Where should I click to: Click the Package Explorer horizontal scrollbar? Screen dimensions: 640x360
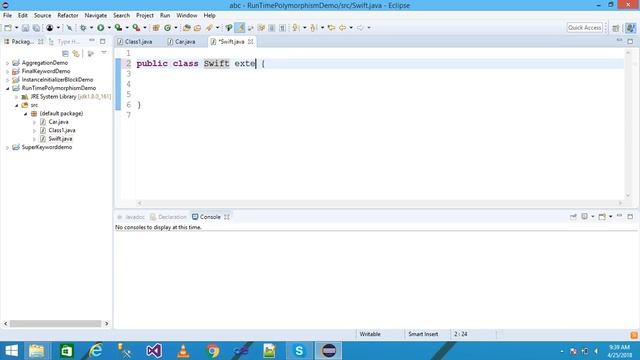point(56,324)
